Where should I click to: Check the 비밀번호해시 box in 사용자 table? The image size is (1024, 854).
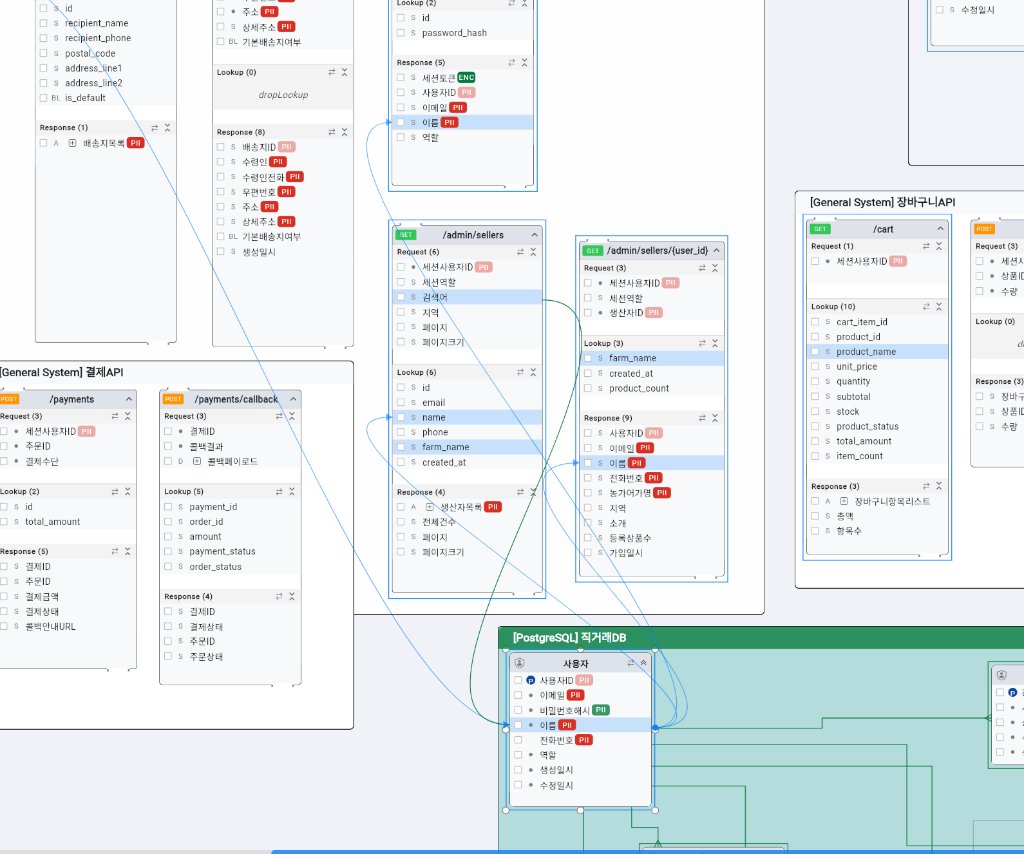518,710
